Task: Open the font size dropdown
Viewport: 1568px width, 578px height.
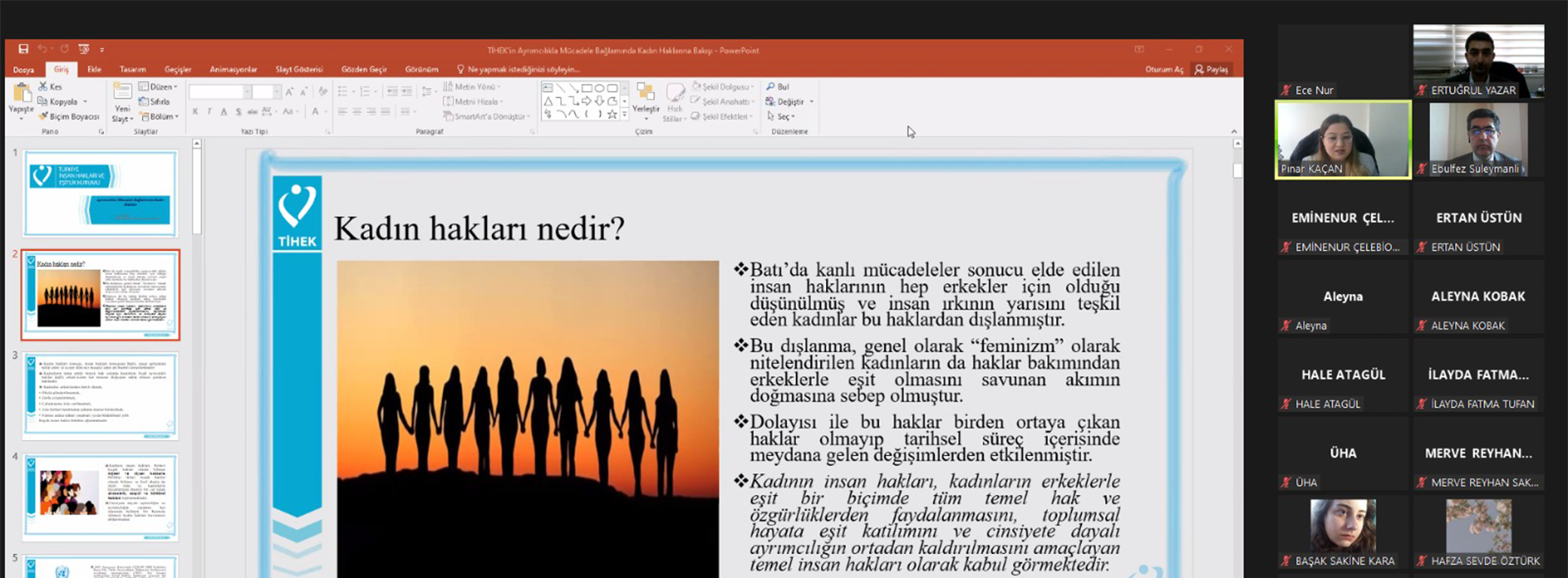Action: [277, 92]
